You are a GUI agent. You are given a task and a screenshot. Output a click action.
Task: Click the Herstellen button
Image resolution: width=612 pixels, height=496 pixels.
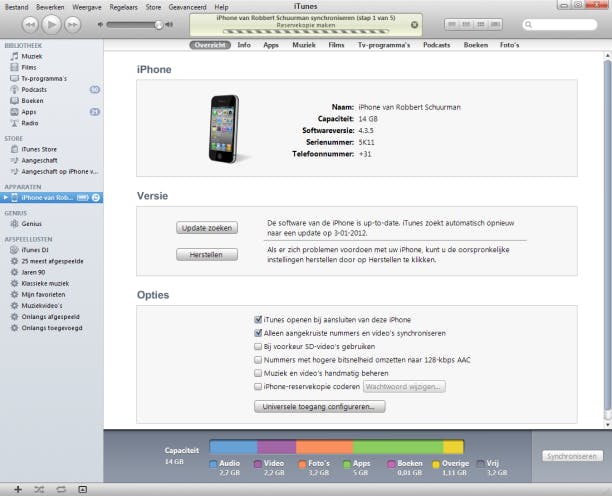(x=207, y=255)
